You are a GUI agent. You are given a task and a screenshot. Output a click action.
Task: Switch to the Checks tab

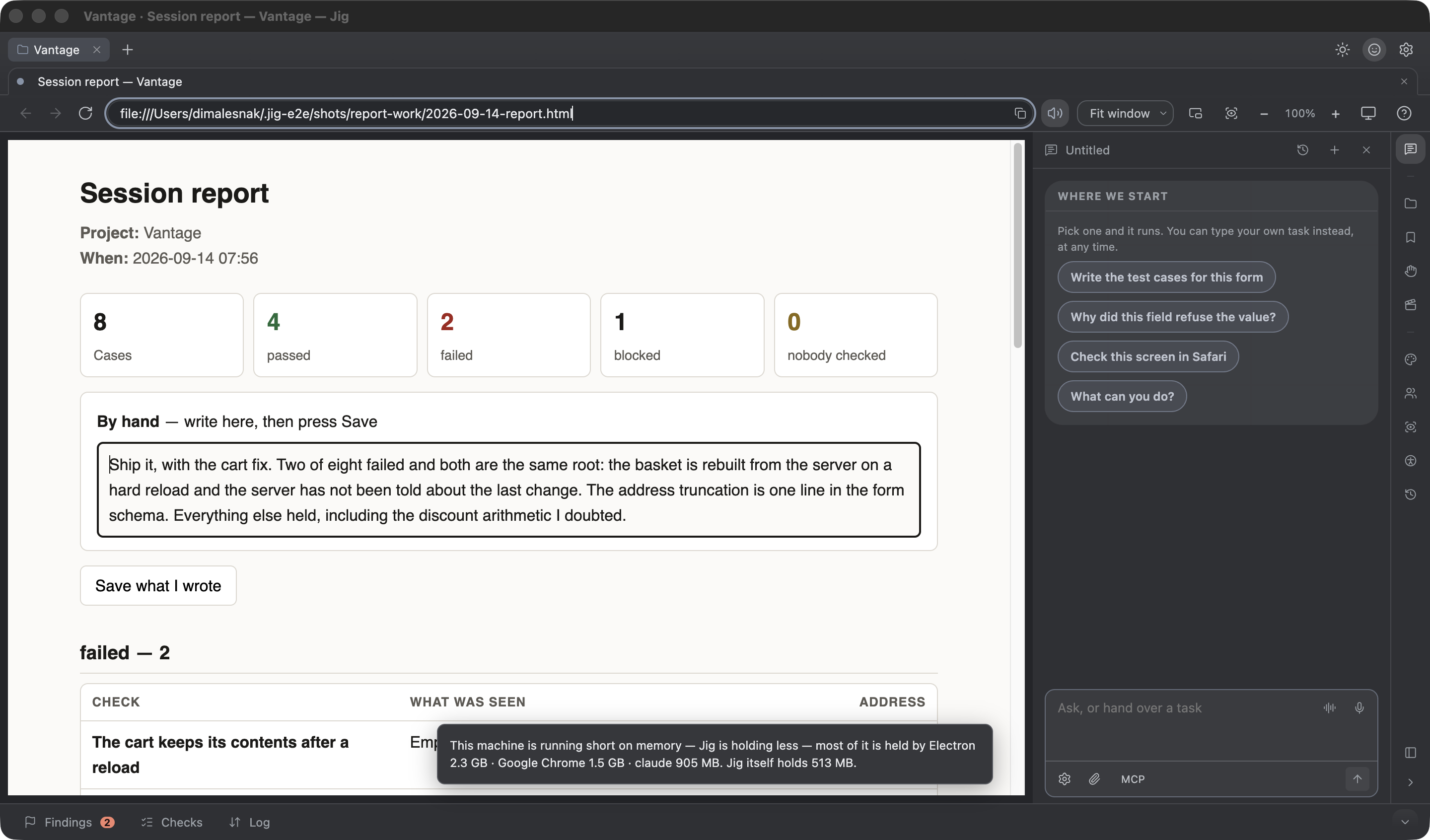[171, 823]
